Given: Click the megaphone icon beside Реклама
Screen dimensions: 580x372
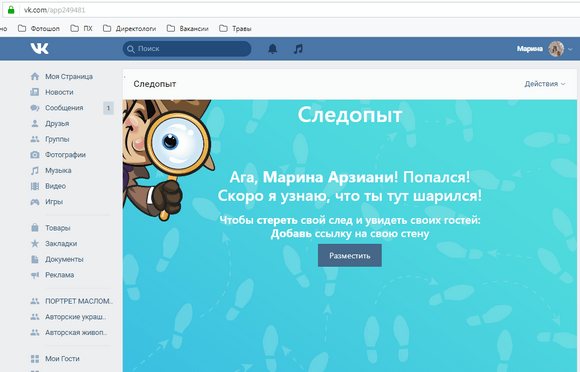Looking at the screenshot, I should 35,275.
